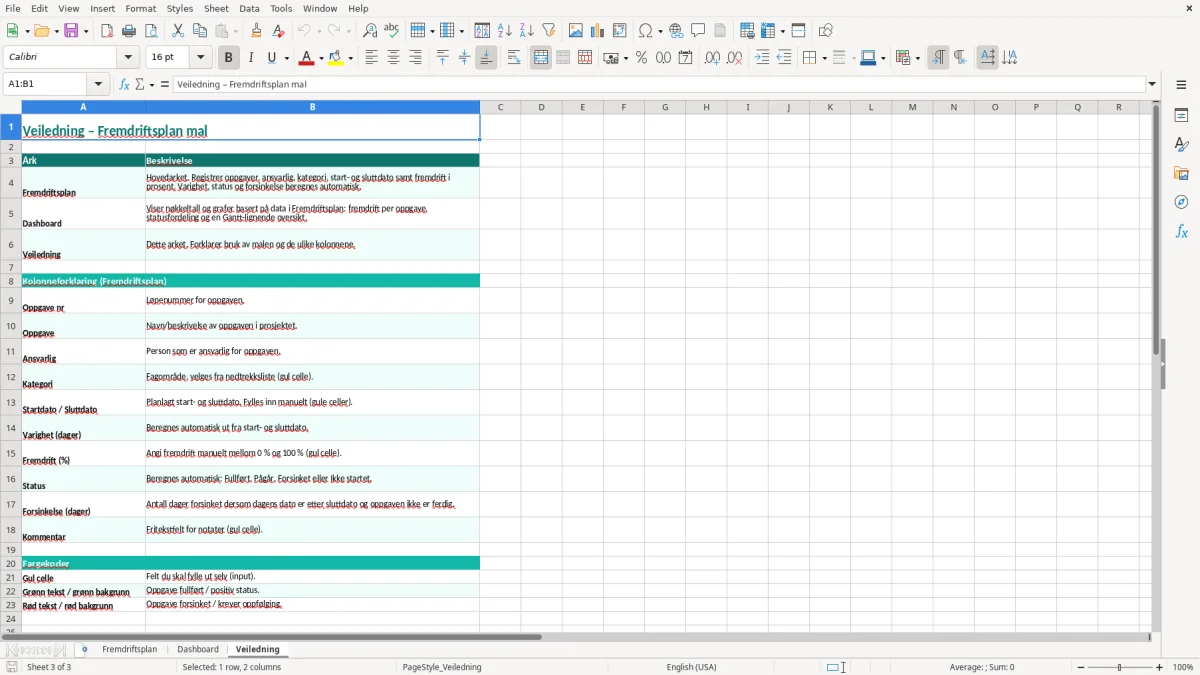This screenshot has height=675, width=1200.
Task: Run the spelling check
Action: pyautogui.click(x=392, y=31)
